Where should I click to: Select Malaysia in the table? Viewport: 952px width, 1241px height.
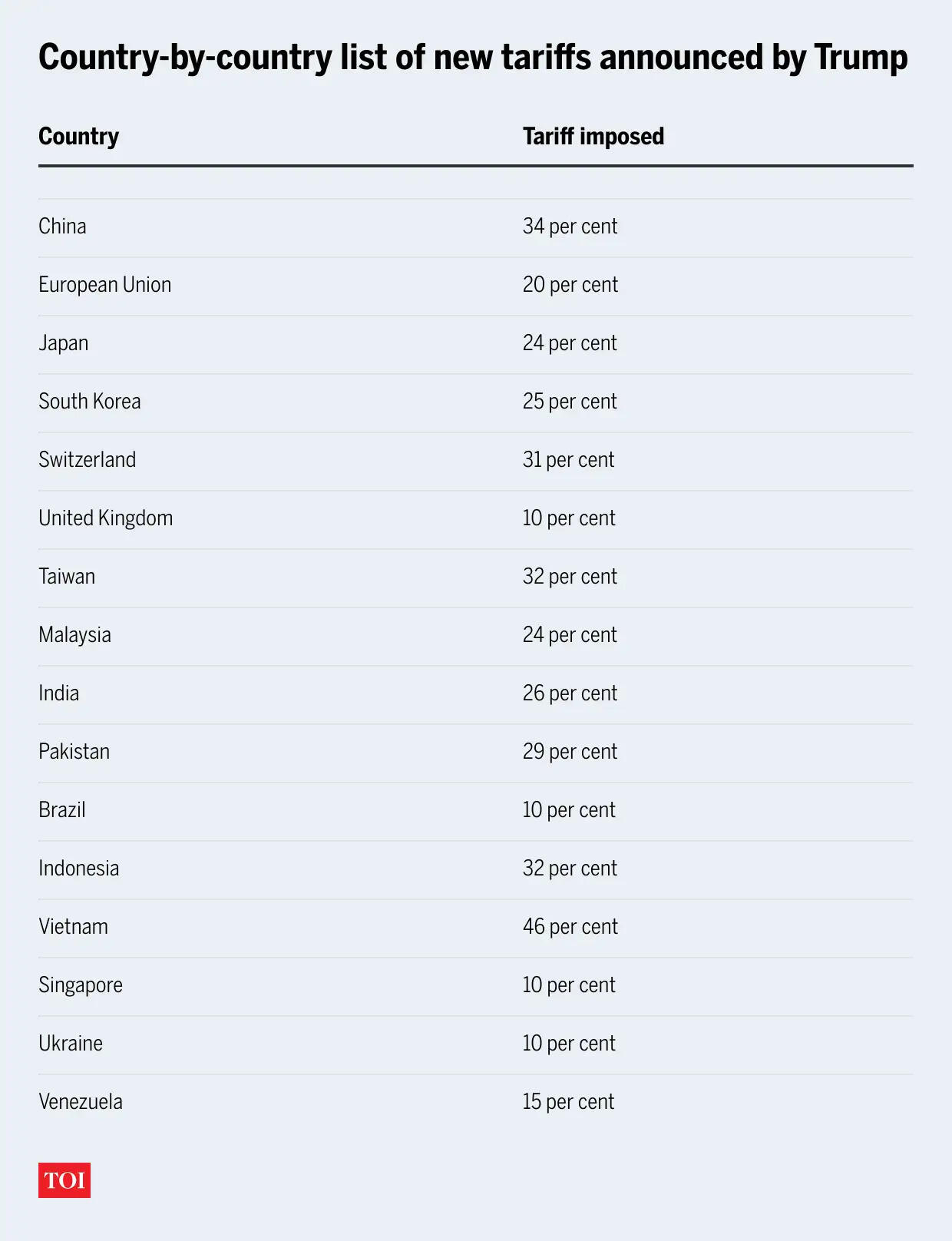click(x=74, y=635)
